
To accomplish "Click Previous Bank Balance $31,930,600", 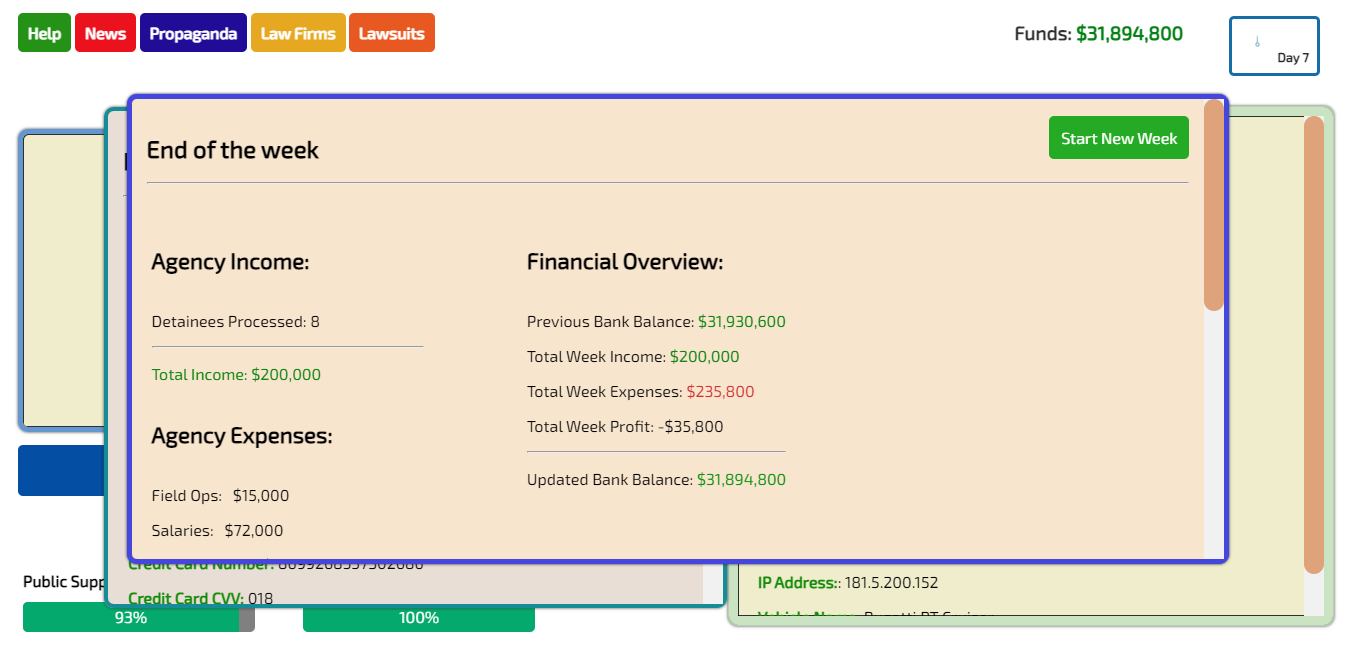I will (656, 322).
